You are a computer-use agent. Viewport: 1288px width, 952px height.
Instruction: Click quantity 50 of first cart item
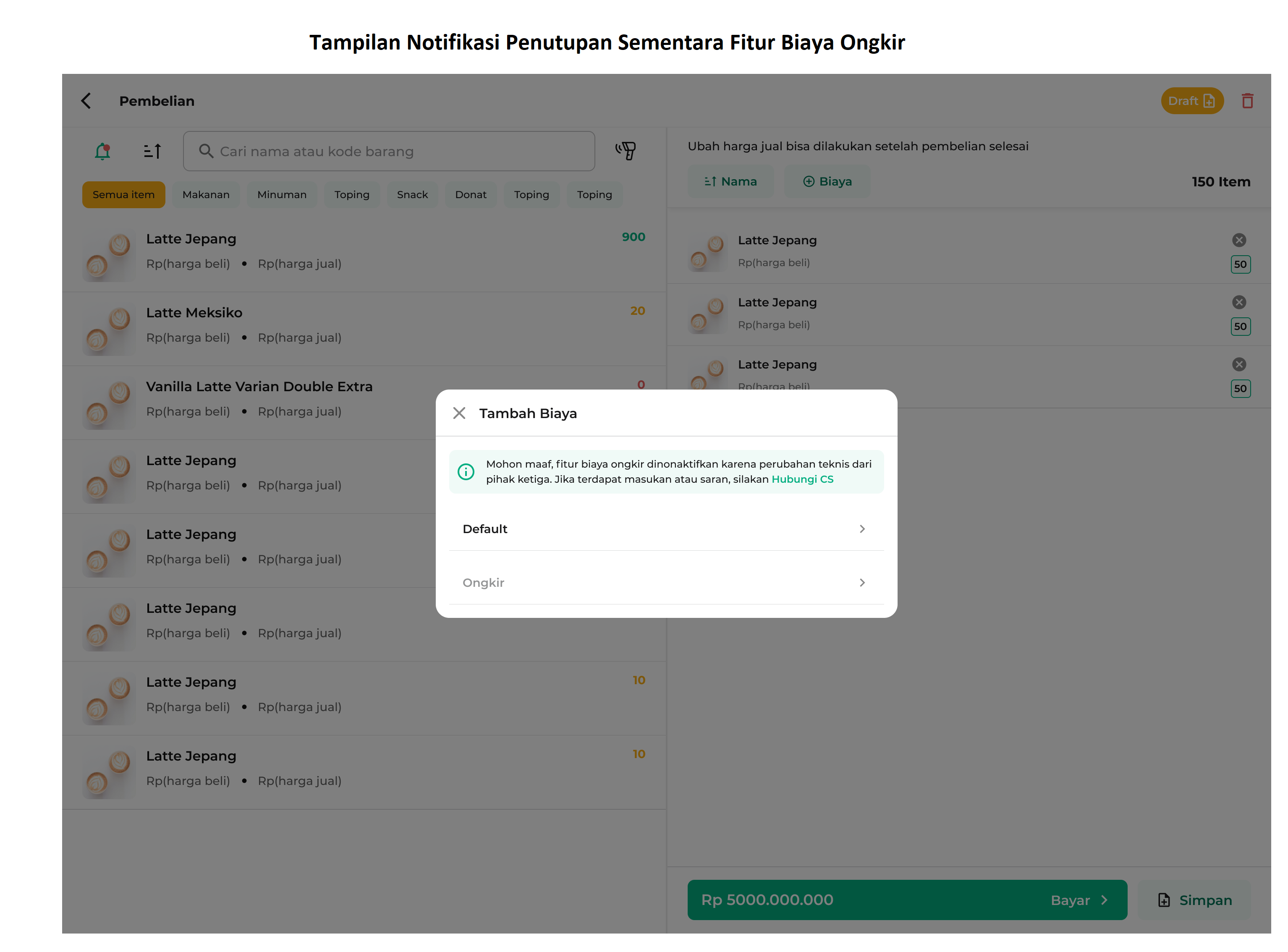pyautogui.click(x=1240, y=264)
